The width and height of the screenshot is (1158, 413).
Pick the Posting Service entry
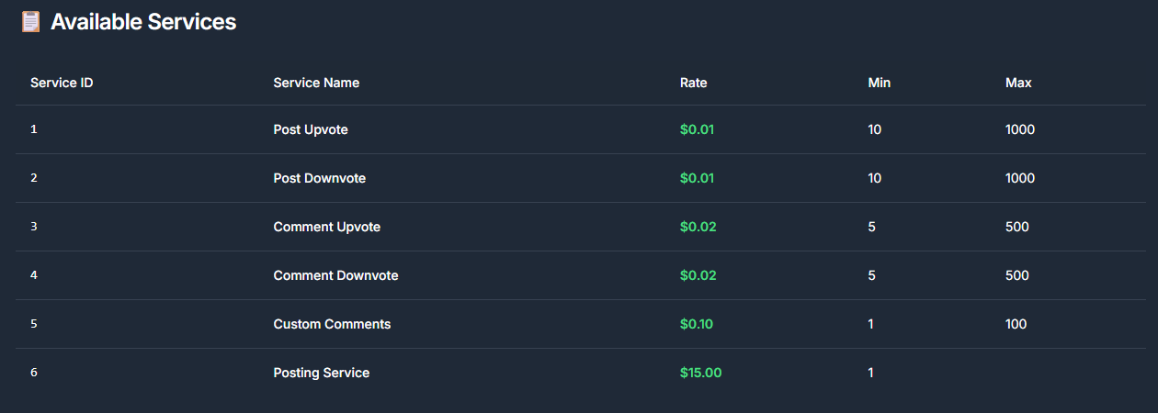(x=321, y=373)
